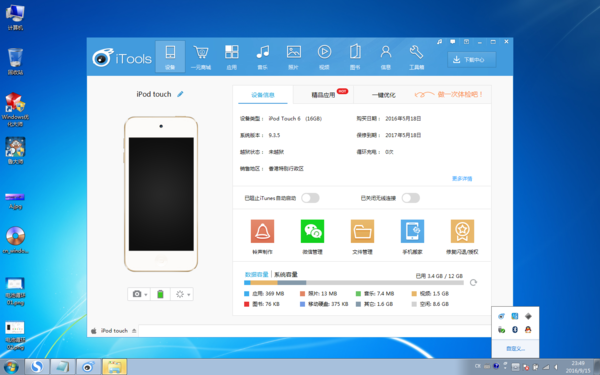The width and height of the screenshot is (600, 375).
Task: Click the iPod touch label in status bar
Action: coord(114,331)
